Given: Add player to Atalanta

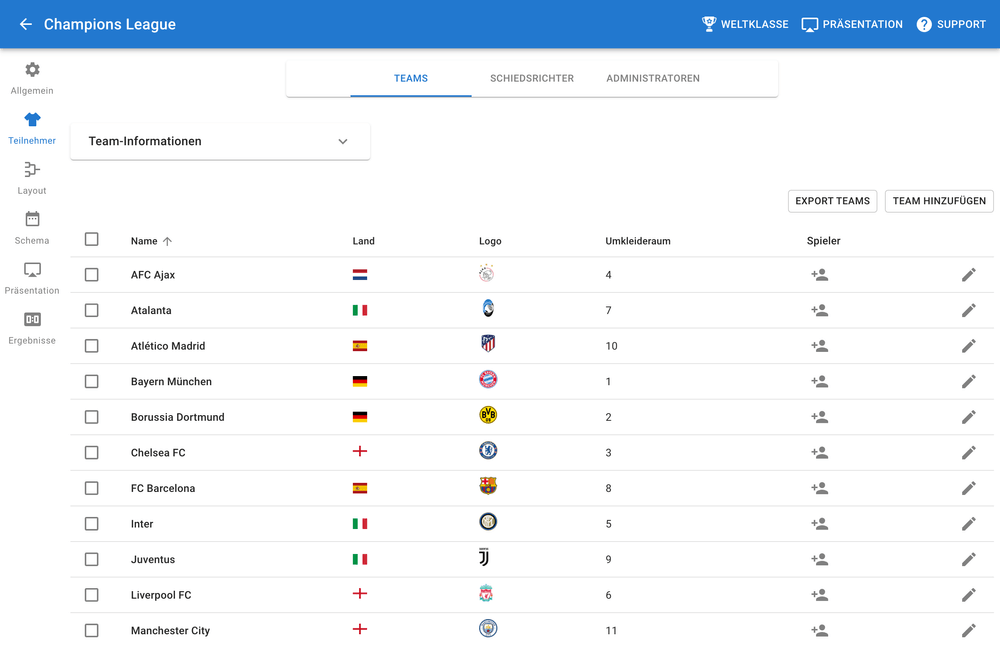Looking at the screenshot, I should [820, 311].
